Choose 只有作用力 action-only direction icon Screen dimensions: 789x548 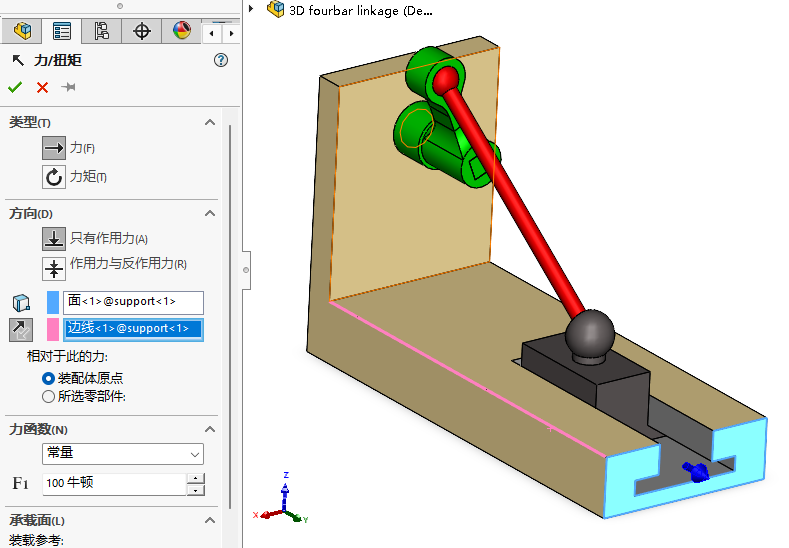coord(53,239)
